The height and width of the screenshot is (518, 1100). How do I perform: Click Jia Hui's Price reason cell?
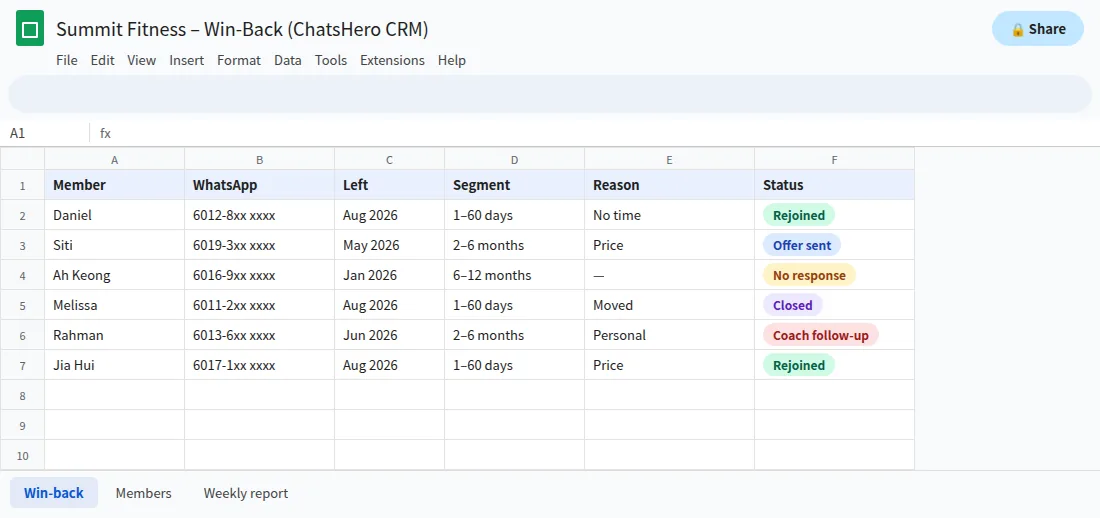[x=669, y=365]
